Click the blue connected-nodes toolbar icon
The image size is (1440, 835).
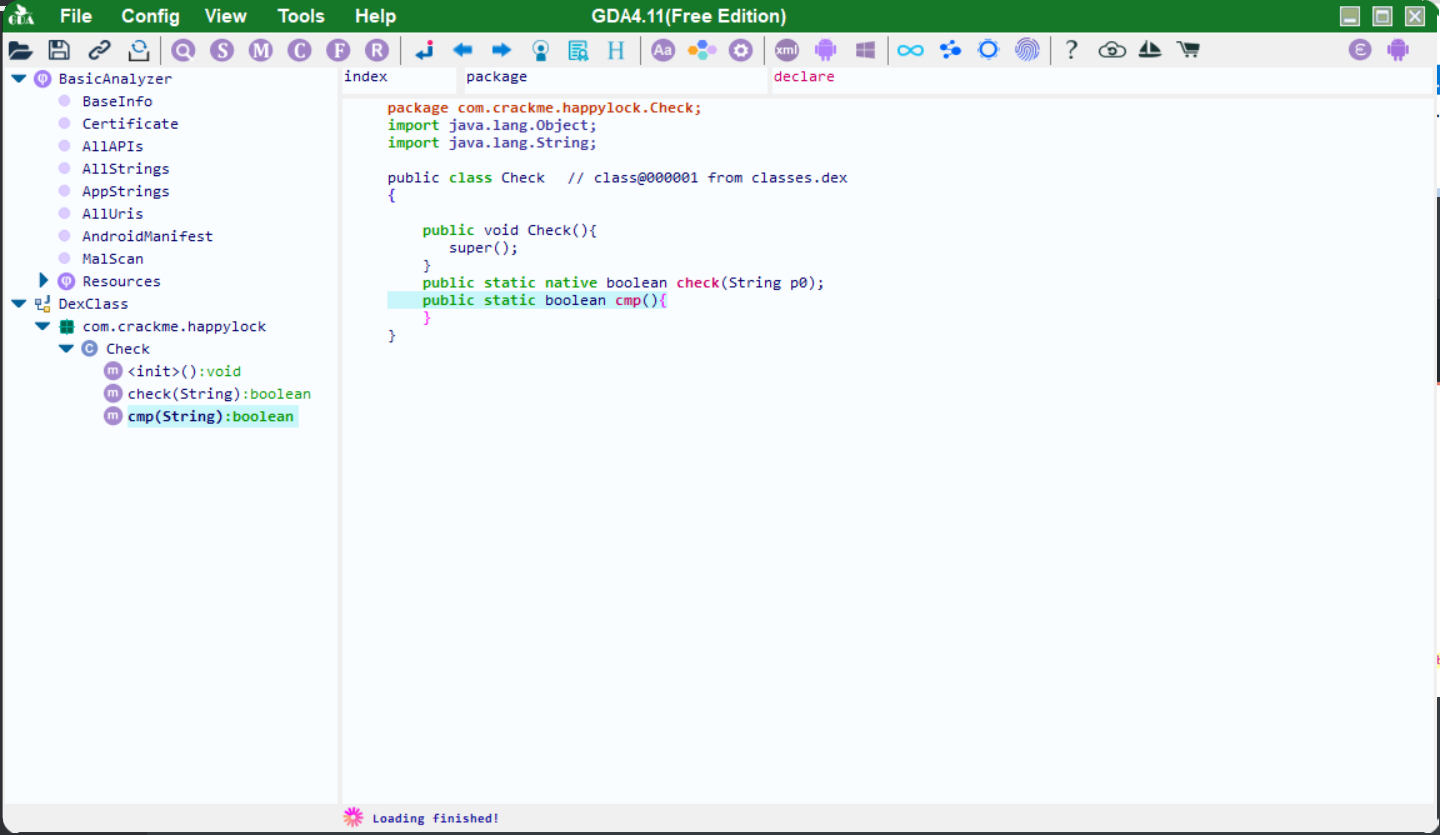pos(950,50)
